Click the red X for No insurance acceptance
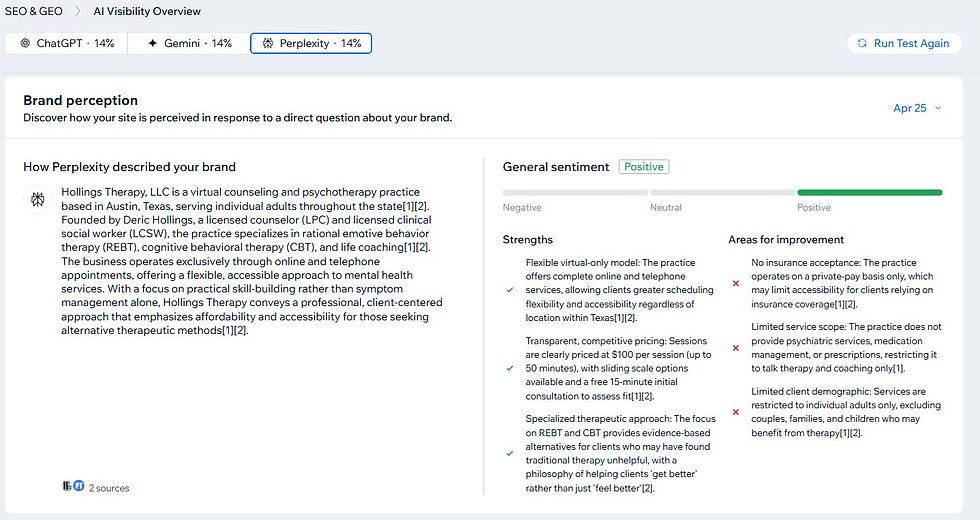This screenshot has height=520, width=980. click(x=736, y=283)
